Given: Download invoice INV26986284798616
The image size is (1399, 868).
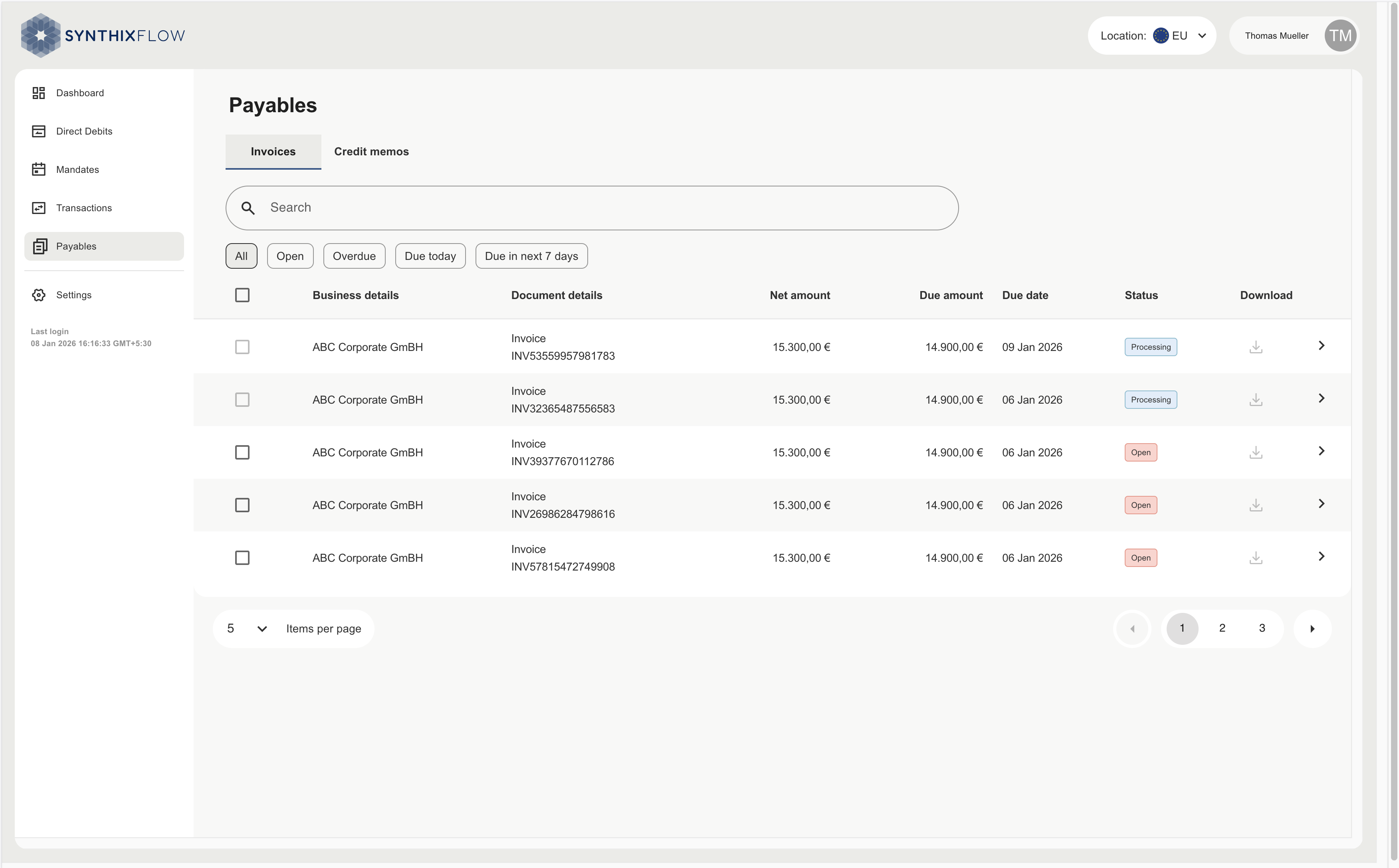Looking at the screenshot, I should pyautogui.click(x=1256, y=505).
